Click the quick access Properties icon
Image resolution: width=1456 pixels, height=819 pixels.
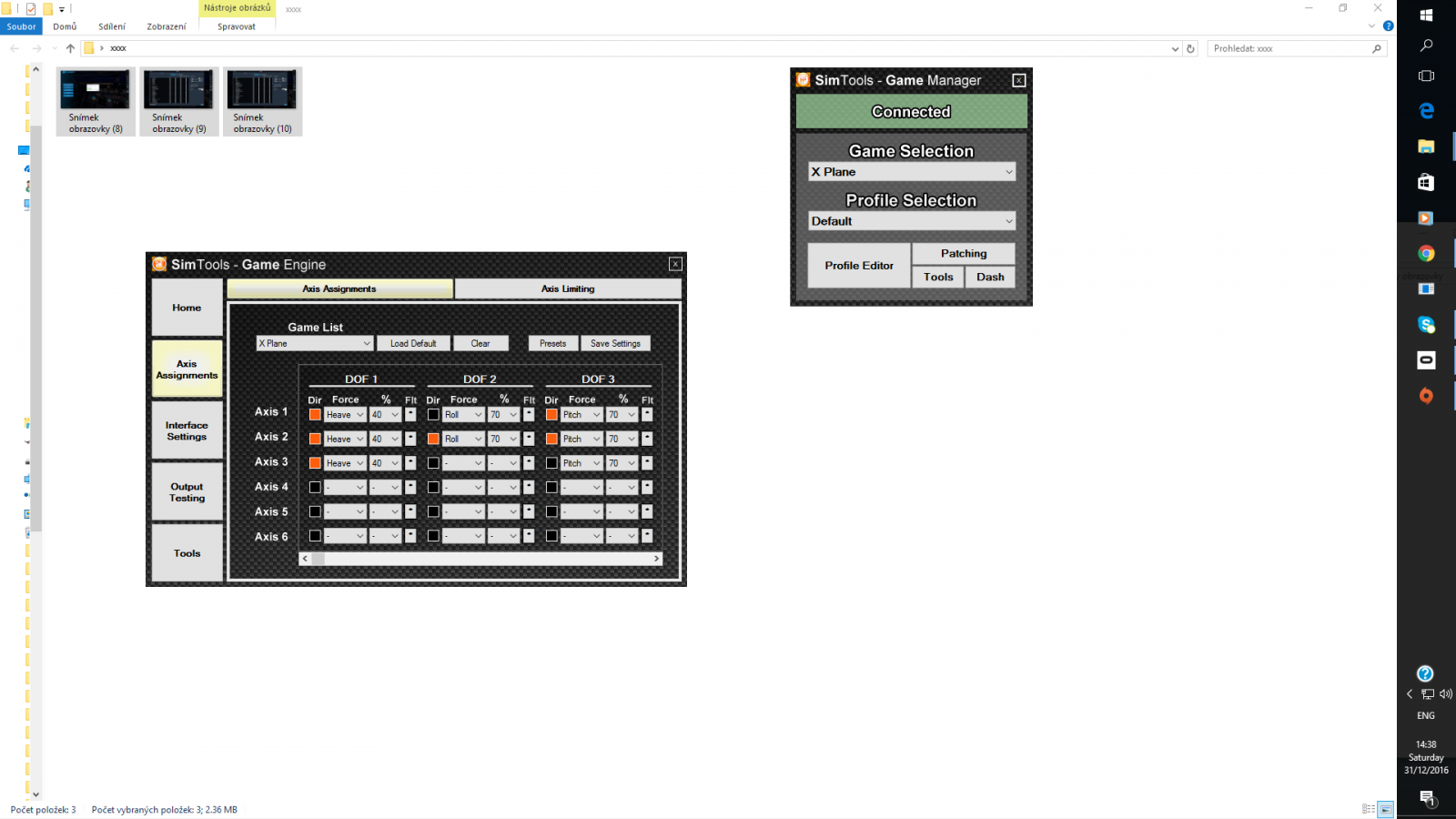31,9
